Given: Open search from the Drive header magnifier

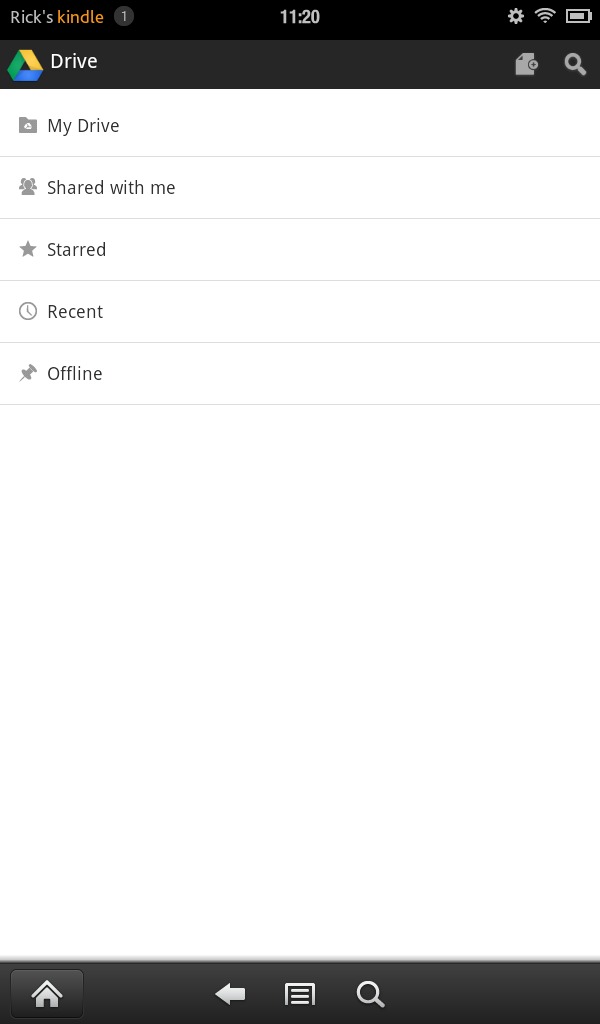Looking at the screenshot, I should tap(575, 65).
